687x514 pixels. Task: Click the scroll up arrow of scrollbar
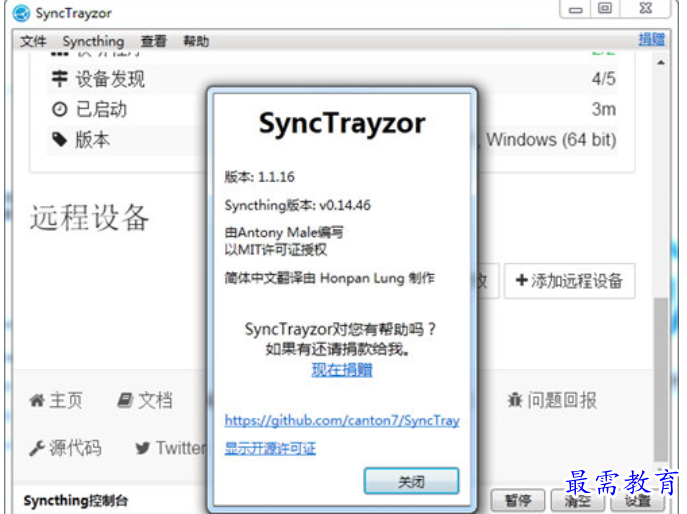pyautogui.click(x=661, y=62)
